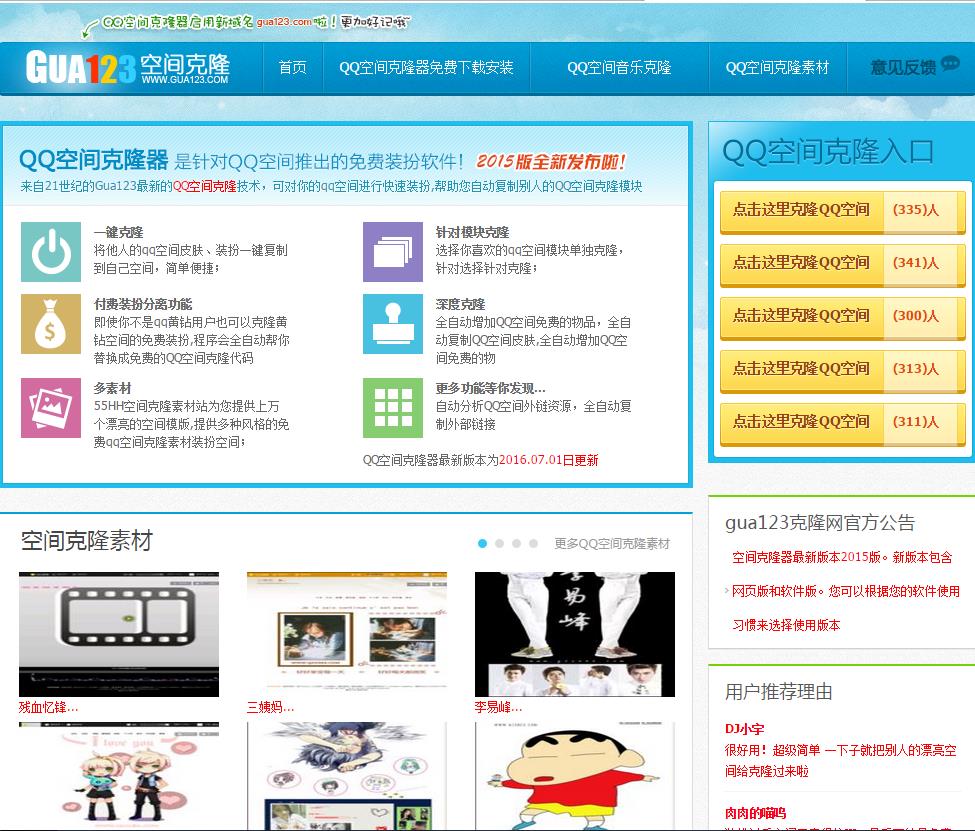Click the gold money bag icon for 付费装扮分离功能

(x=51, y=324)
